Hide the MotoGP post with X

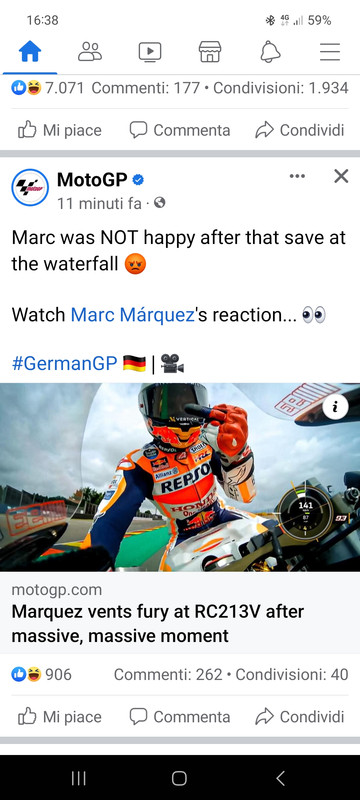coord(341,177)
